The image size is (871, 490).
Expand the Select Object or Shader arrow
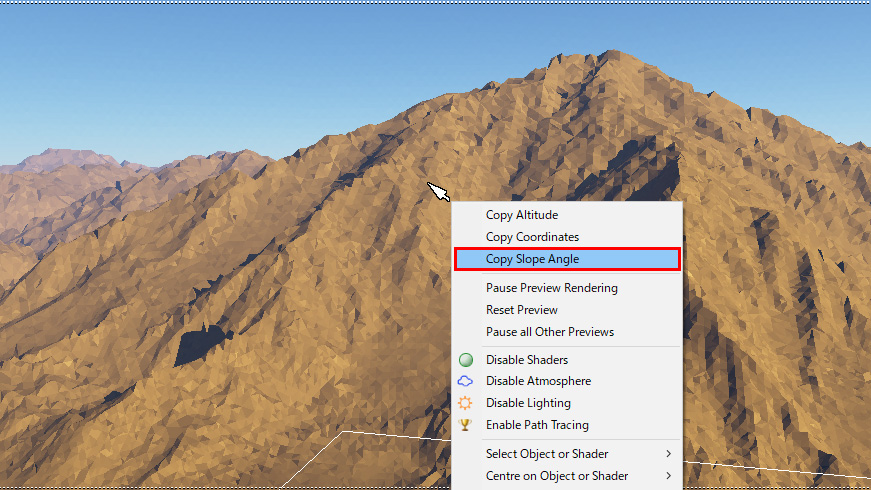click(668, 454)
